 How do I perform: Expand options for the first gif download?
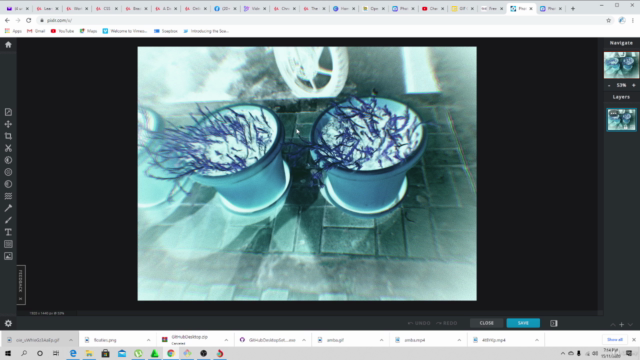[71, 340]
